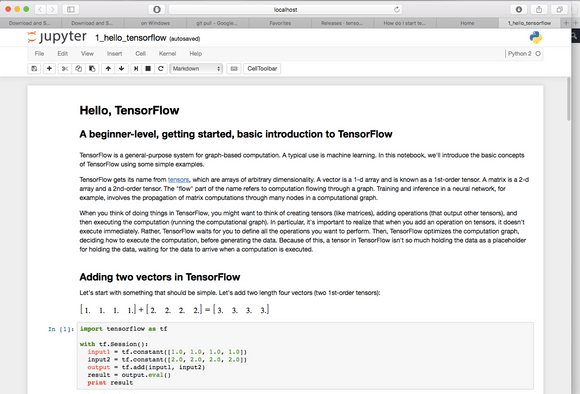Switch to the on Windows tab
The image size is (580, 394).
155,23
